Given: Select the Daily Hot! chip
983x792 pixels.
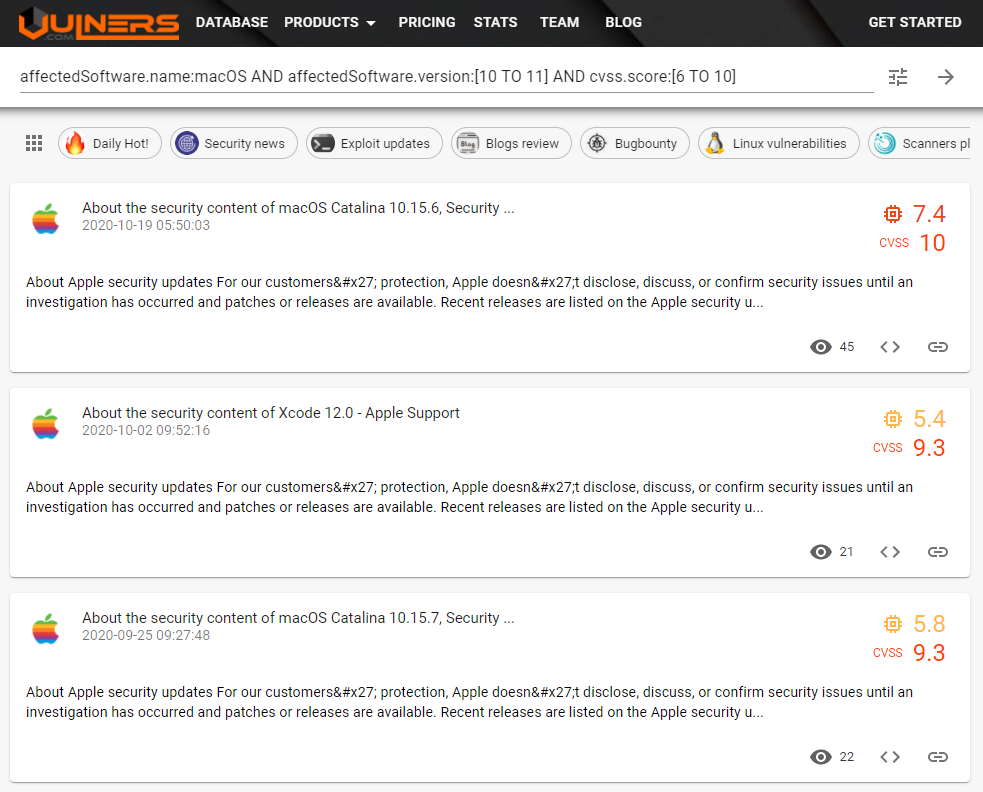Looking at the screenshot, I should coord(109,143).
